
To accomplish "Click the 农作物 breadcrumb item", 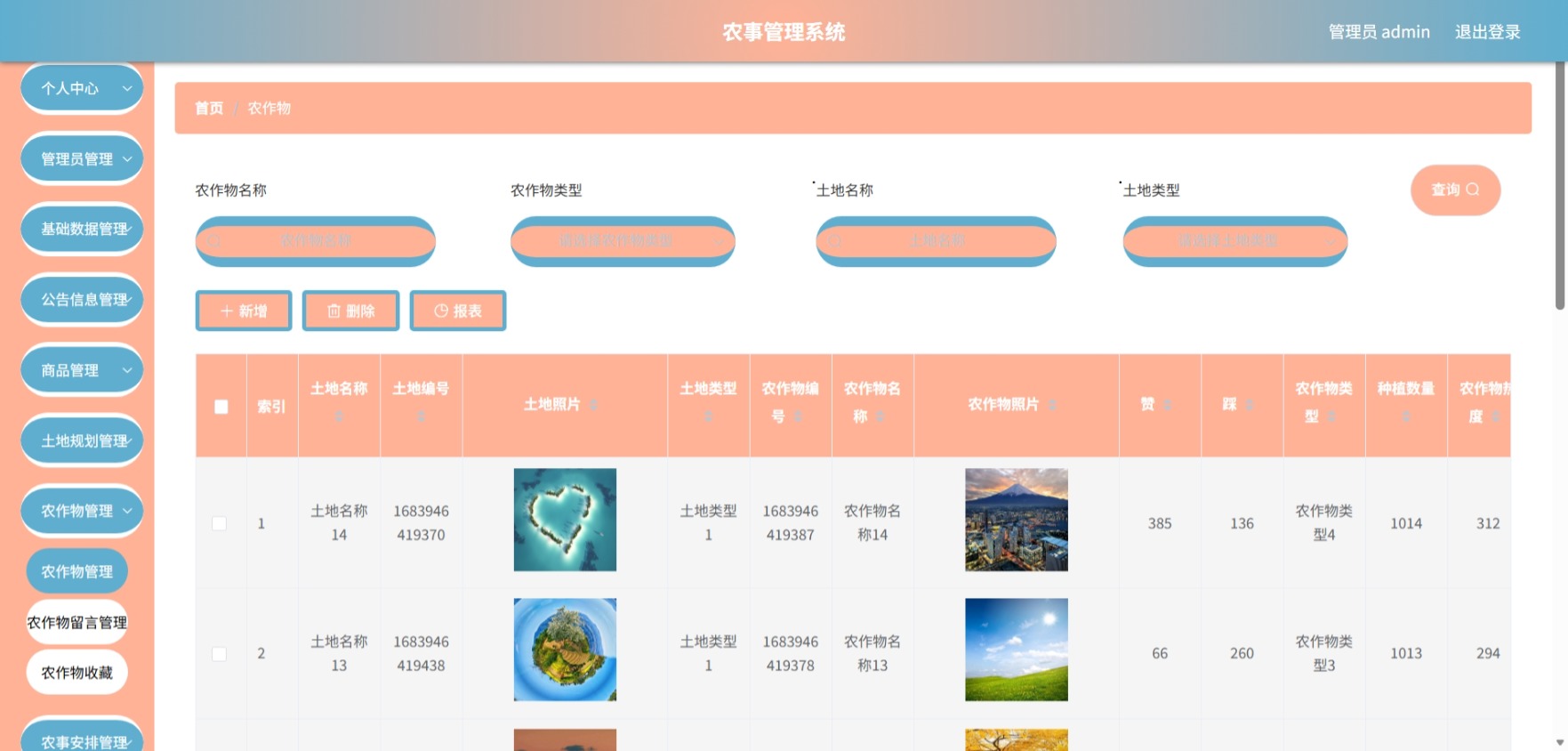I will point(269,109).
